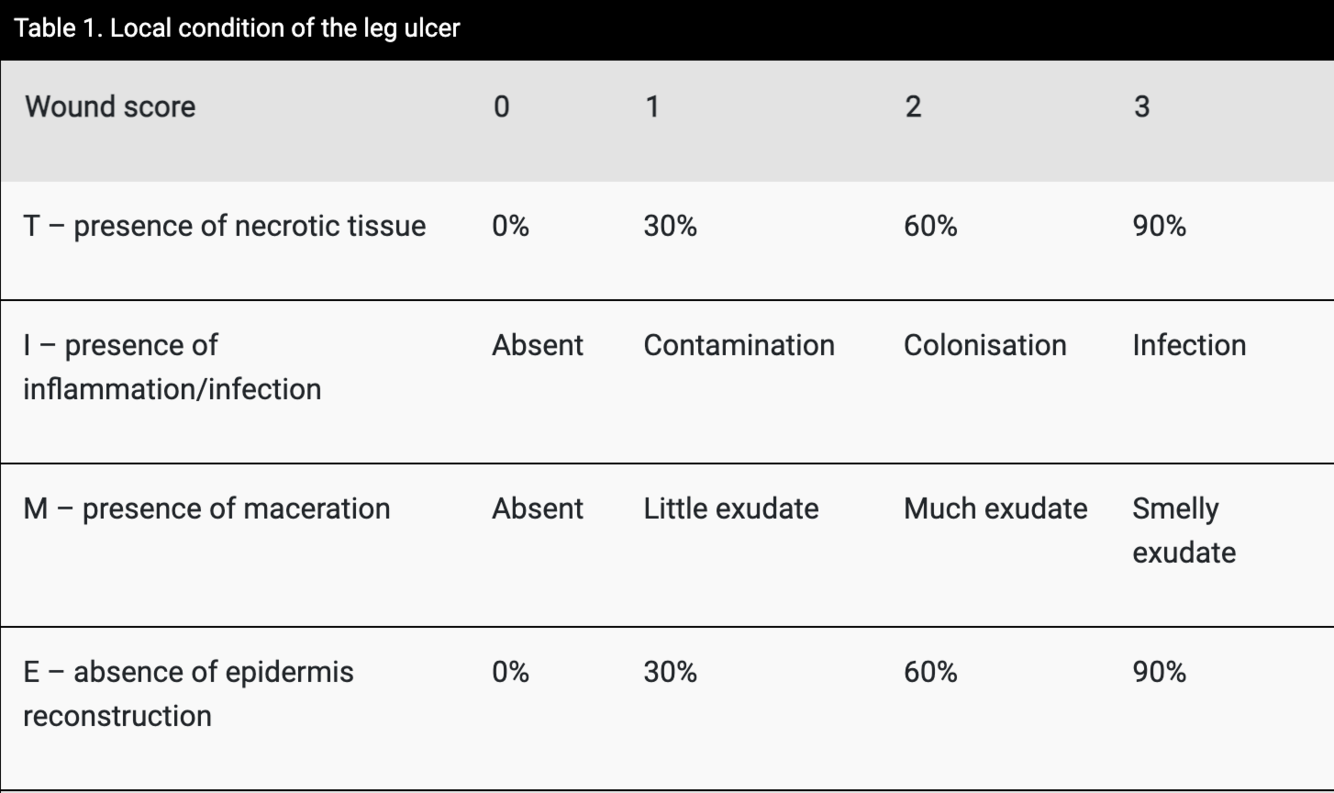Select the "Contamination" cell

[739, 345]
